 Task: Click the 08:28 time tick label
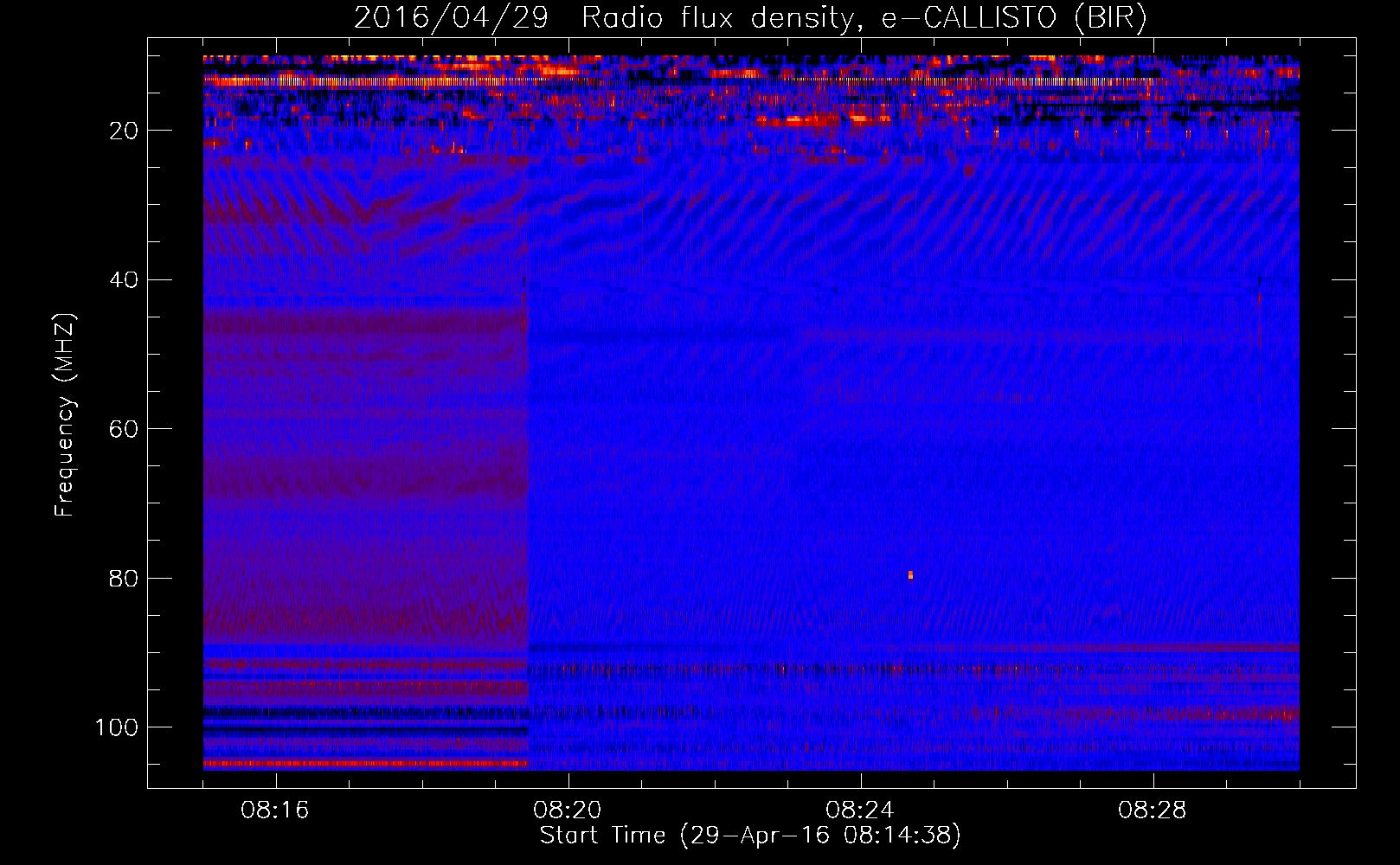tap(1153, 811)
